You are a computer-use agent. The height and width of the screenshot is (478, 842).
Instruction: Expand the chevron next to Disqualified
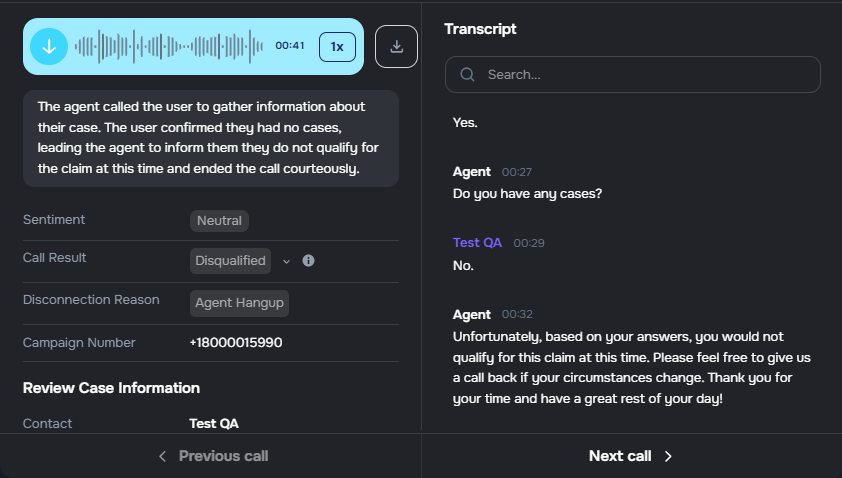tap(286, 261)
